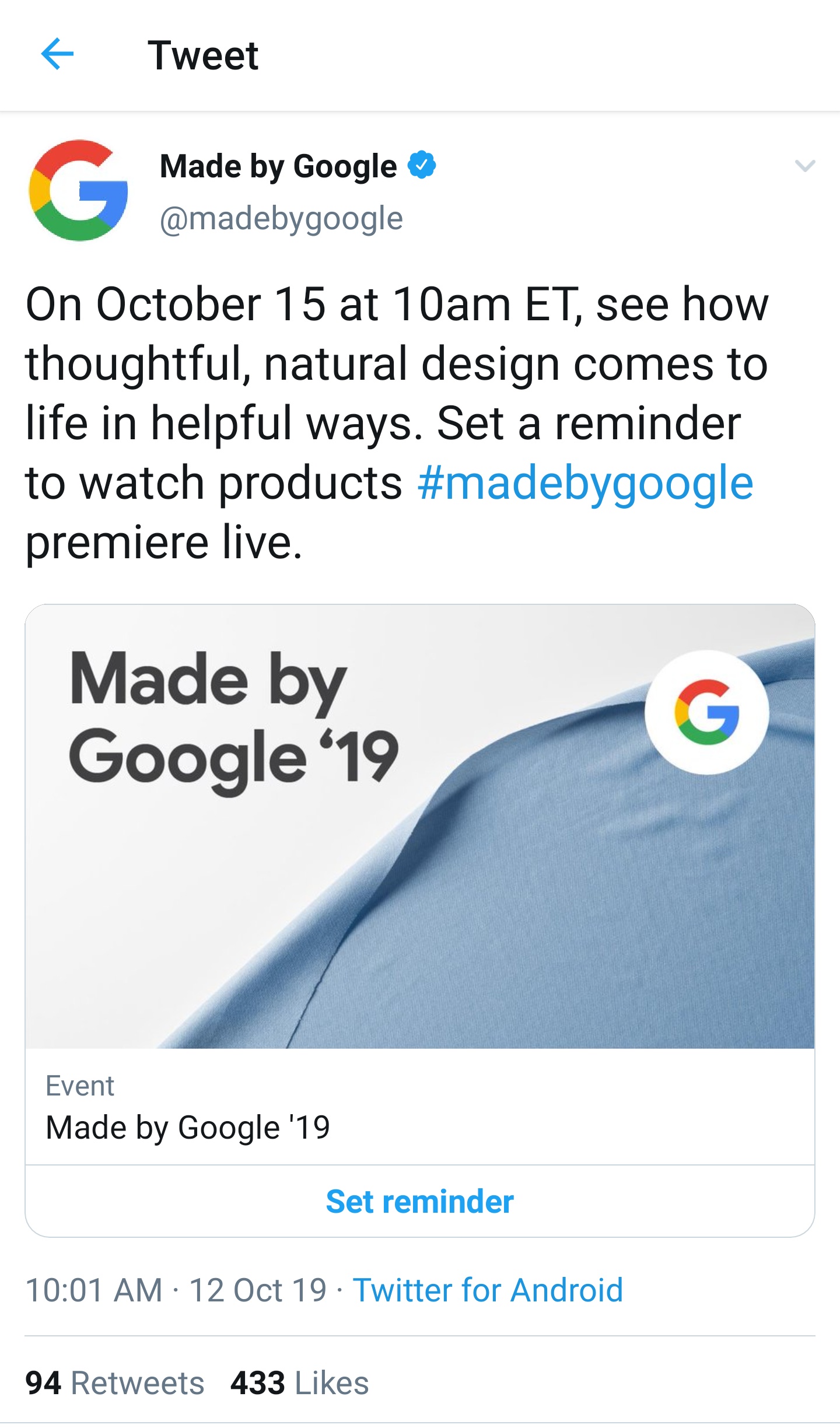840x1428 pixels.
Task: Open the Made by Google '19 event title
Action: click(188, 1128)
